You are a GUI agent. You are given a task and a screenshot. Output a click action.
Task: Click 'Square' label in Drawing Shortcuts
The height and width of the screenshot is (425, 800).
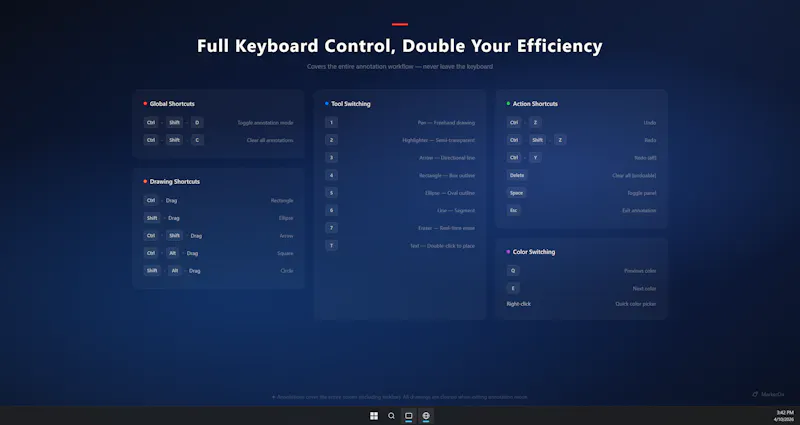click(285, 253)
